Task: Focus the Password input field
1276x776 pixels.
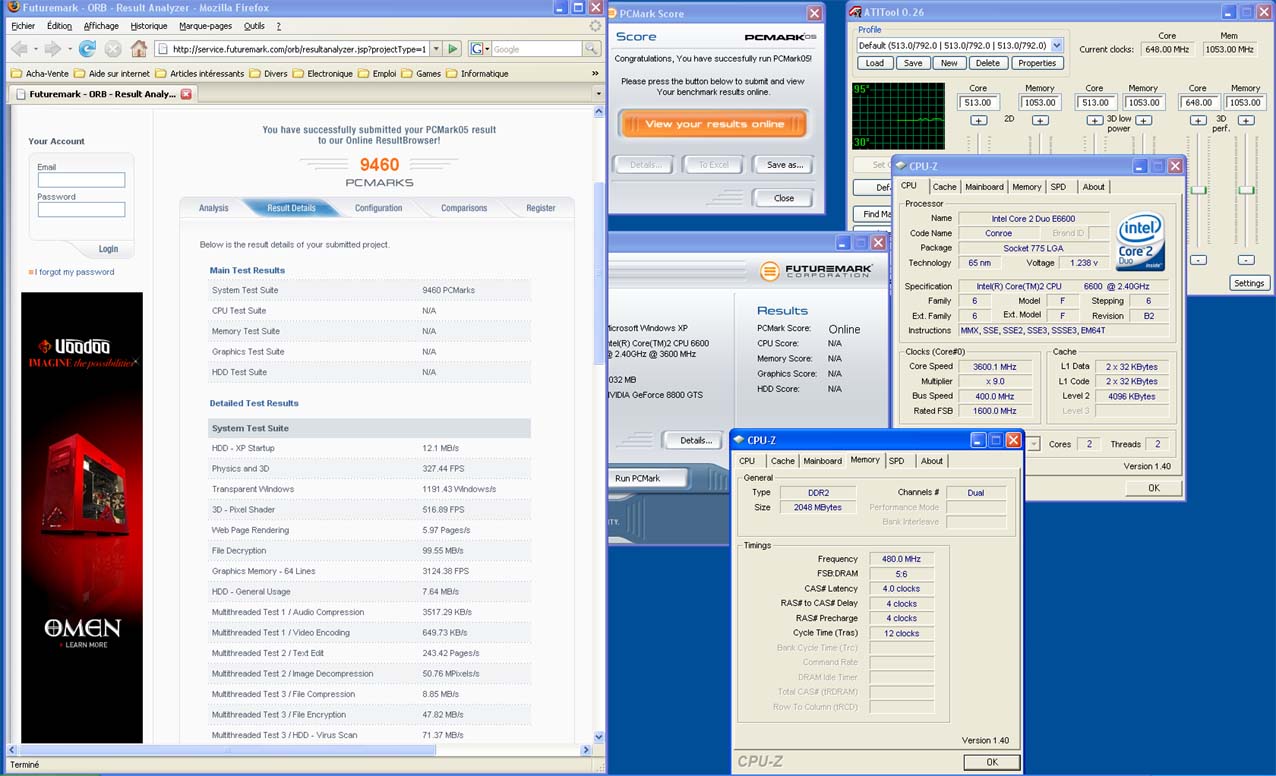Action: coord(81,209)
